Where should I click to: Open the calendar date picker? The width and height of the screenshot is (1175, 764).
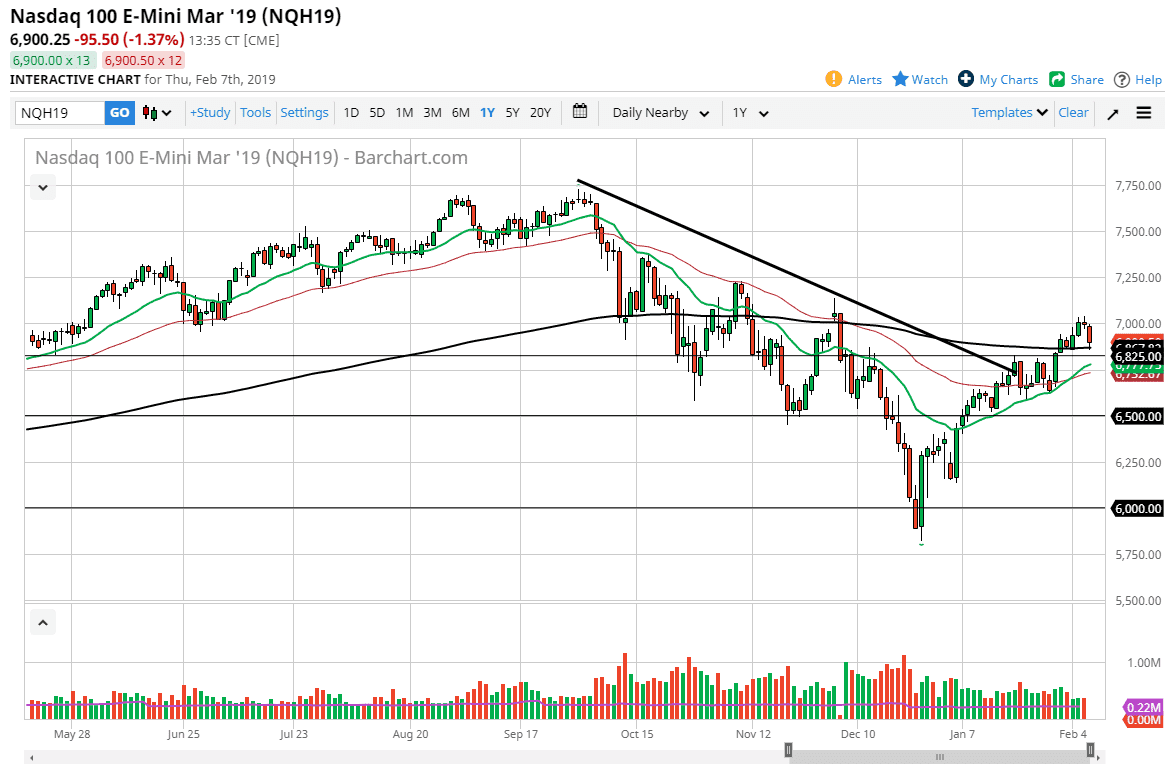pos(580,112)
